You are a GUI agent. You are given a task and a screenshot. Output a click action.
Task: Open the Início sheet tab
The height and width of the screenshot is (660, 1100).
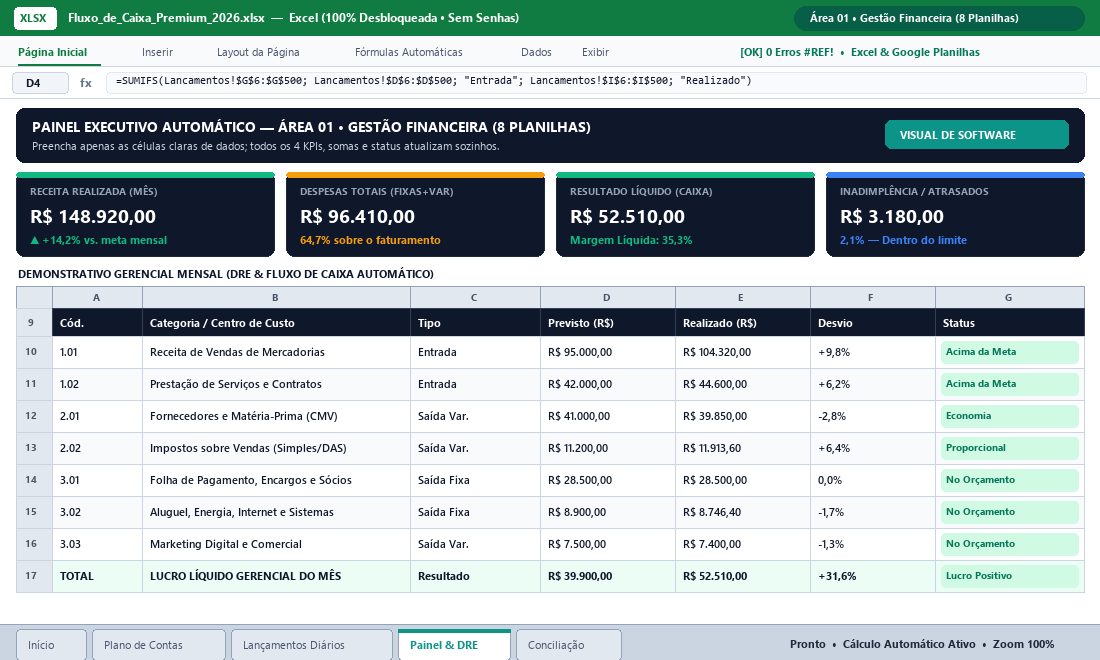[x=51, y=645]
